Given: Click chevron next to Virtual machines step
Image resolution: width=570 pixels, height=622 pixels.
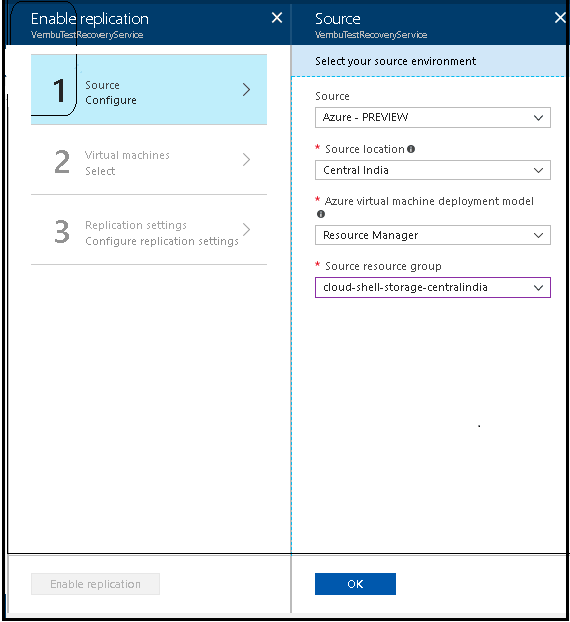Looking at the screenshot, I should pos(246,159).
